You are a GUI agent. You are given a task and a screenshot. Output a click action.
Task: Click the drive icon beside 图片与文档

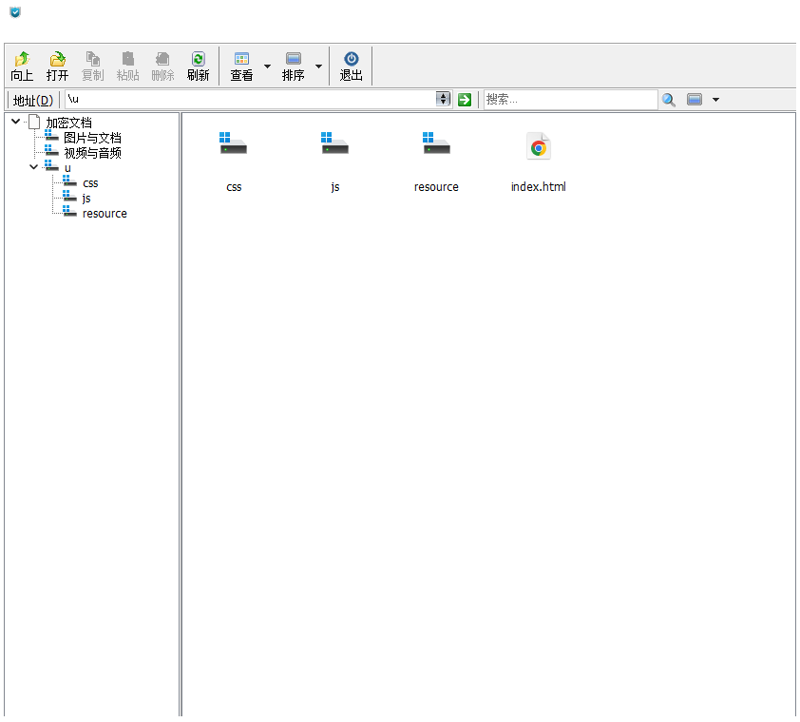(52, 136)
